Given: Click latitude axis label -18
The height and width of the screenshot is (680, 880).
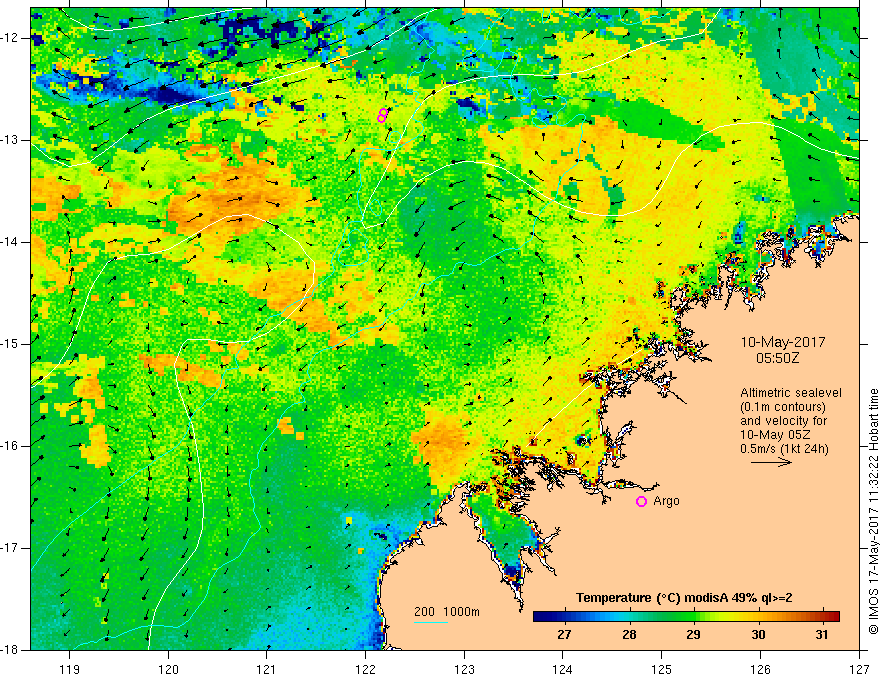Looking at the screenshot, I should (x=10, y=650).
